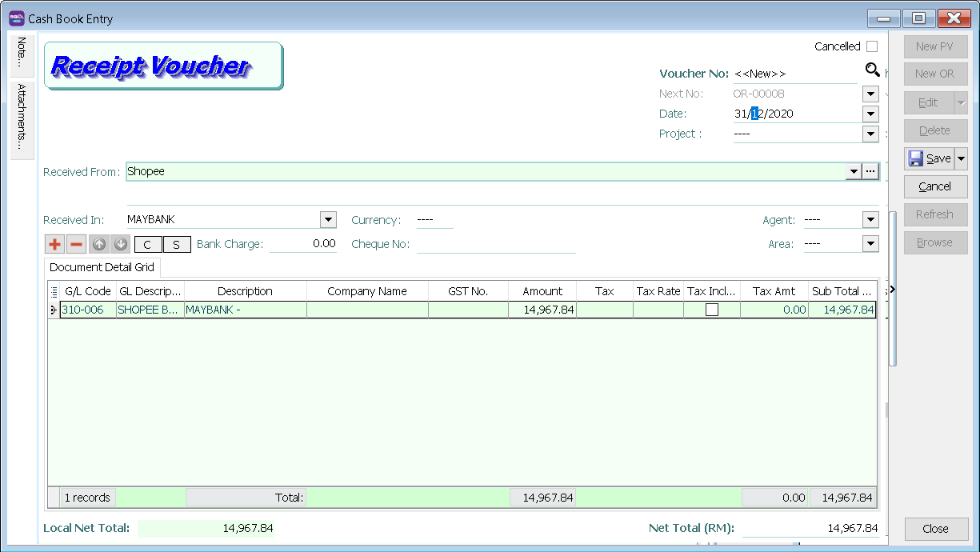The width and height of the screenshot is (980, 552).
Task: Click the S button near Bank Charge
Action: 176,244
